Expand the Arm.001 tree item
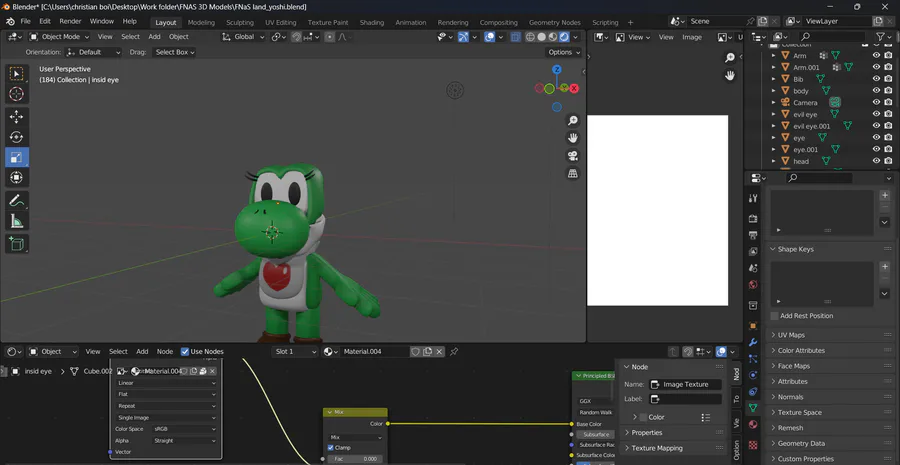The image size is (900, 465). click(x=774, y=68)
